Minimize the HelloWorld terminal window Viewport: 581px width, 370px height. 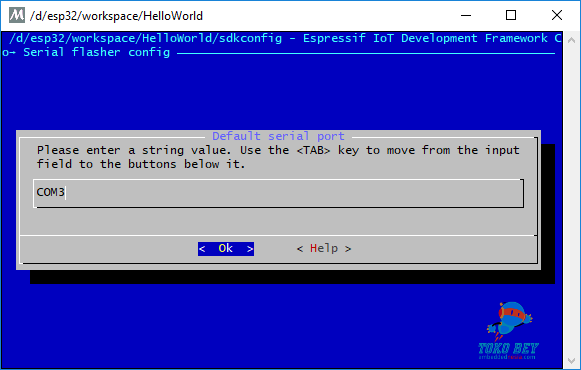pos(466,16)
